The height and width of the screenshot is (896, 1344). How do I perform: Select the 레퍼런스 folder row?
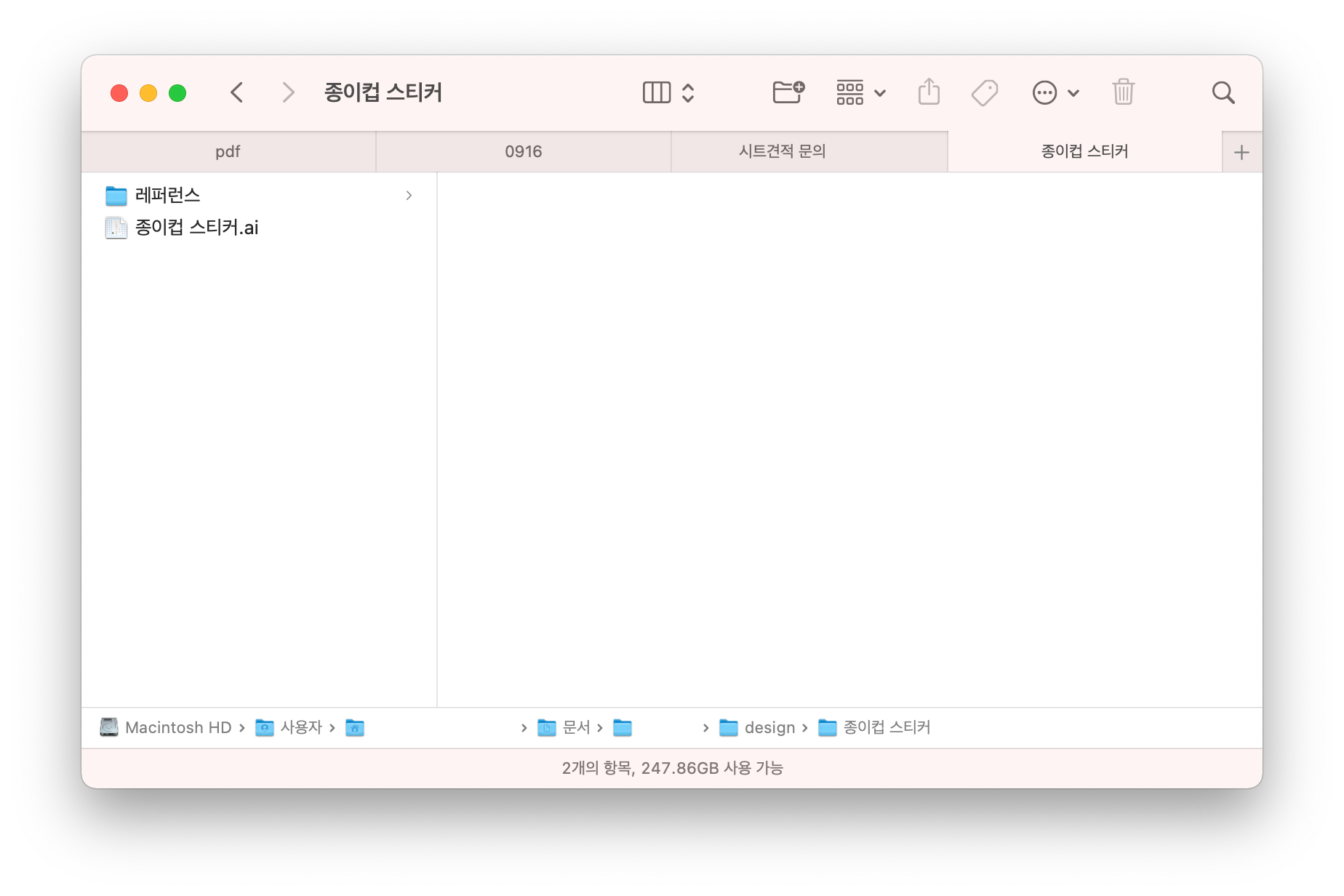tap(259, 195)
